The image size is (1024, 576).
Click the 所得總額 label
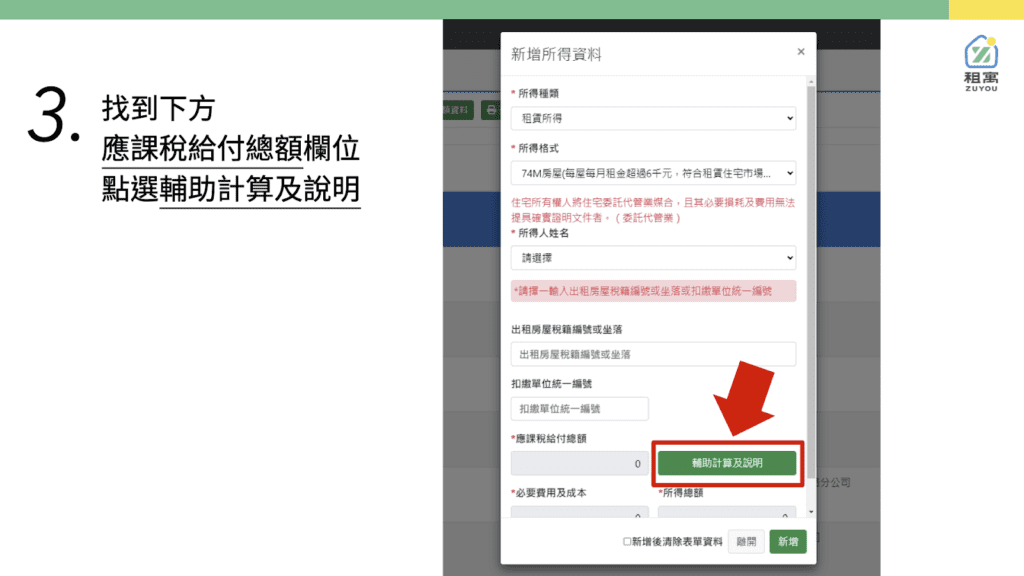pos(680,492)
